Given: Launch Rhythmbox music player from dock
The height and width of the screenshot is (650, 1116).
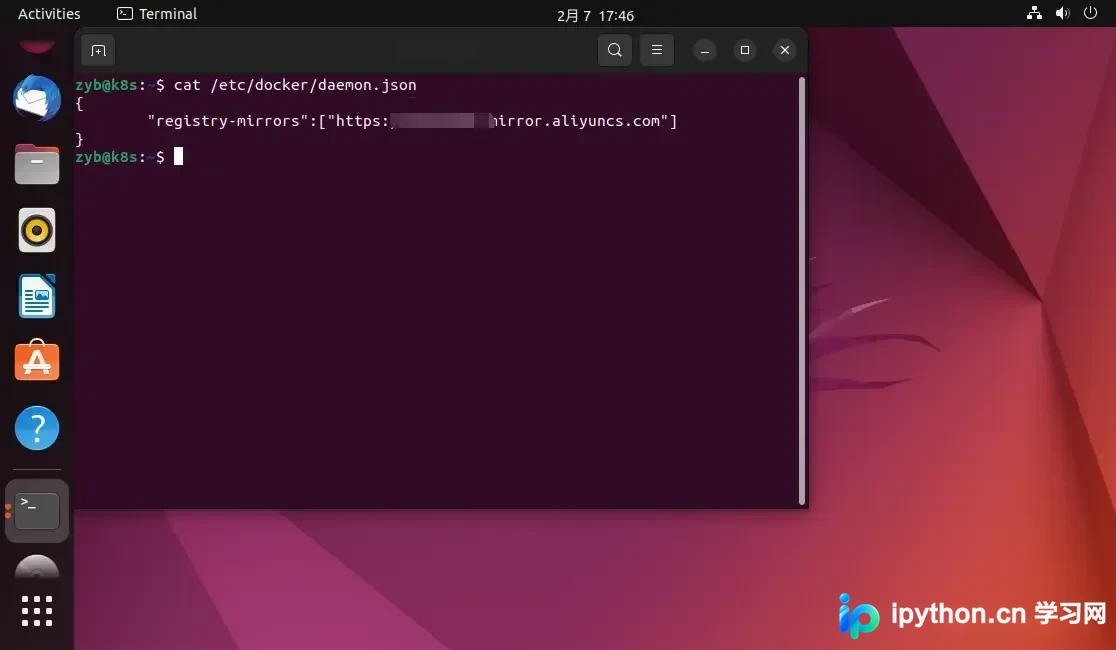Looking at the screenshot, I should pyautogui.click(x=37, y=230).
